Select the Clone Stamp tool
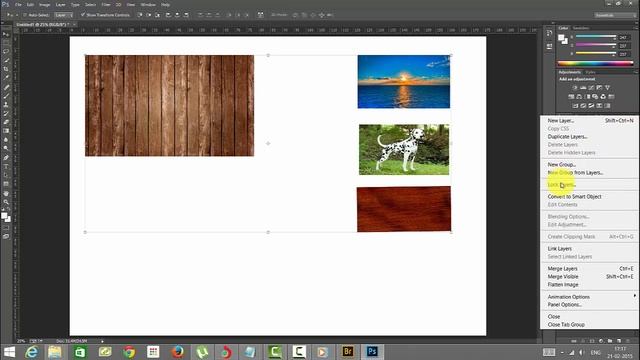Viewport: 640px width, 360px height. click(x=6, y=104)
